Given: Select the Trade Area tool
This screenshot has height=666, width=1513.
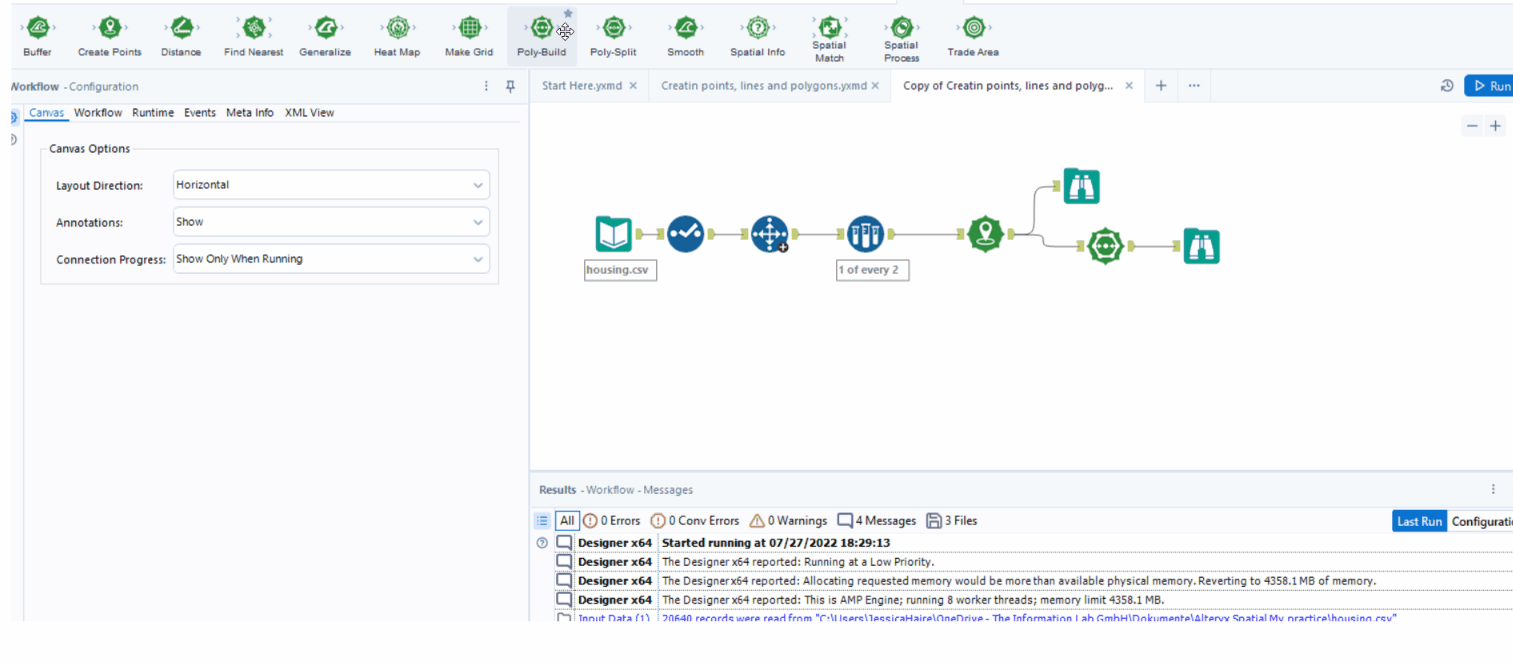Looking at the screenshot, I should (973, 37).
